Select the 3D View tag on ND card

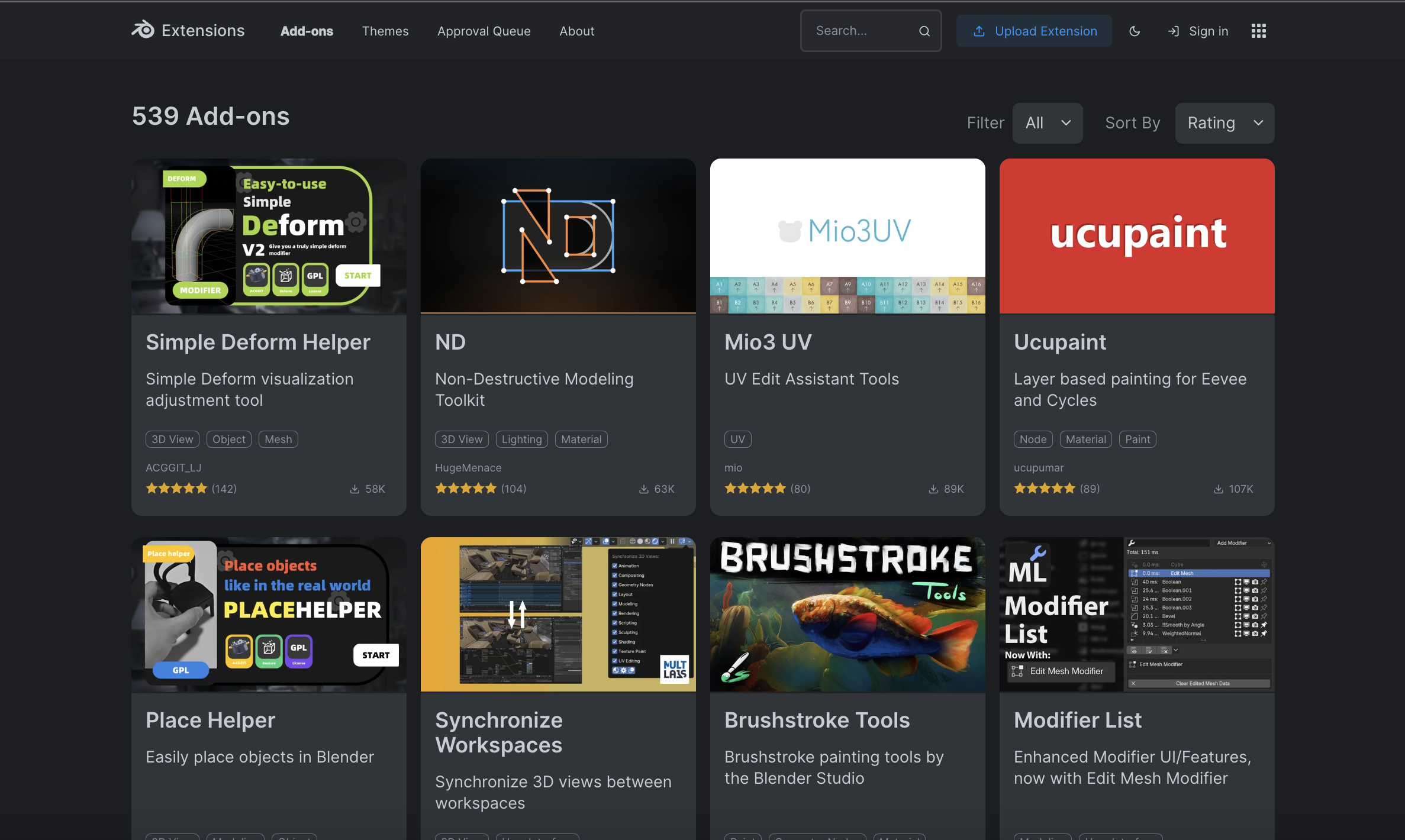pyautogui.click(x=462, y=440)
